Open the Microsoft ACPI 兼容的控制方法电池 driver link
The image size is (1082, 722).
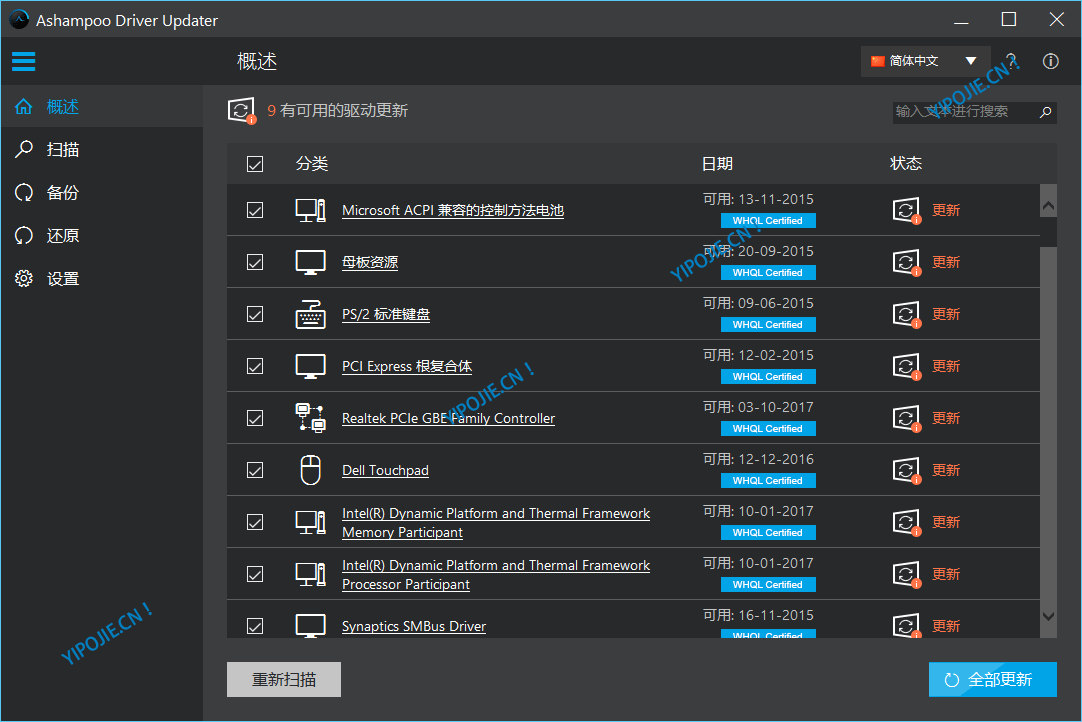453,210
